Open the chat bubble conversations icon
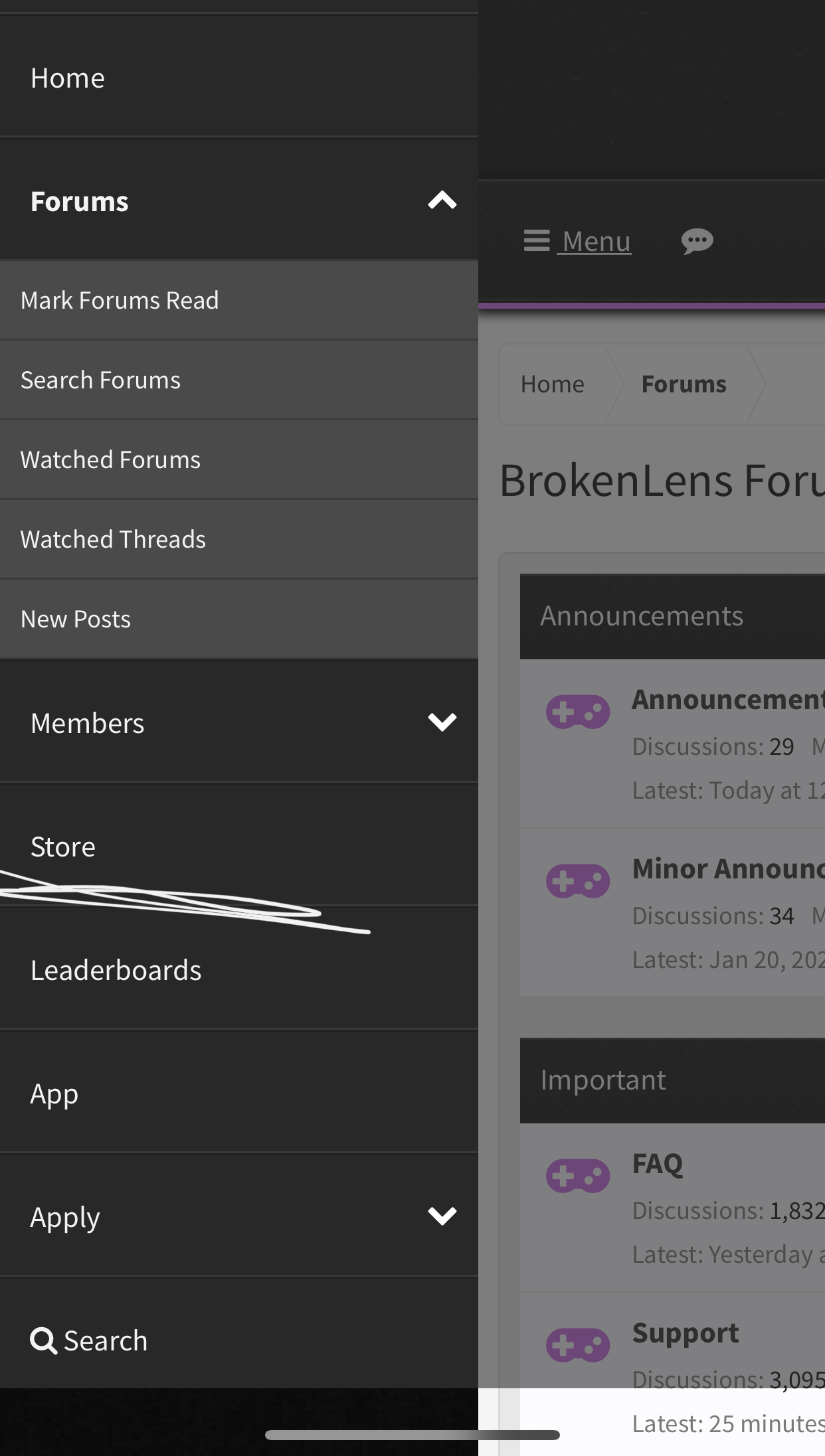The image size is (825, 1456). pyautogui.click(x=697, y=241)
